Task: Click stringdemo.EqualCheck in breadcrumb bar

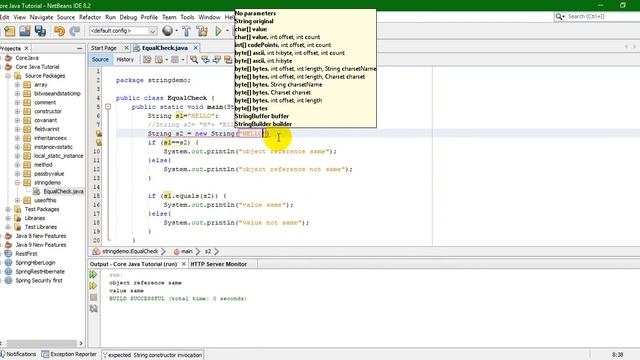Action: coord(130,251)
